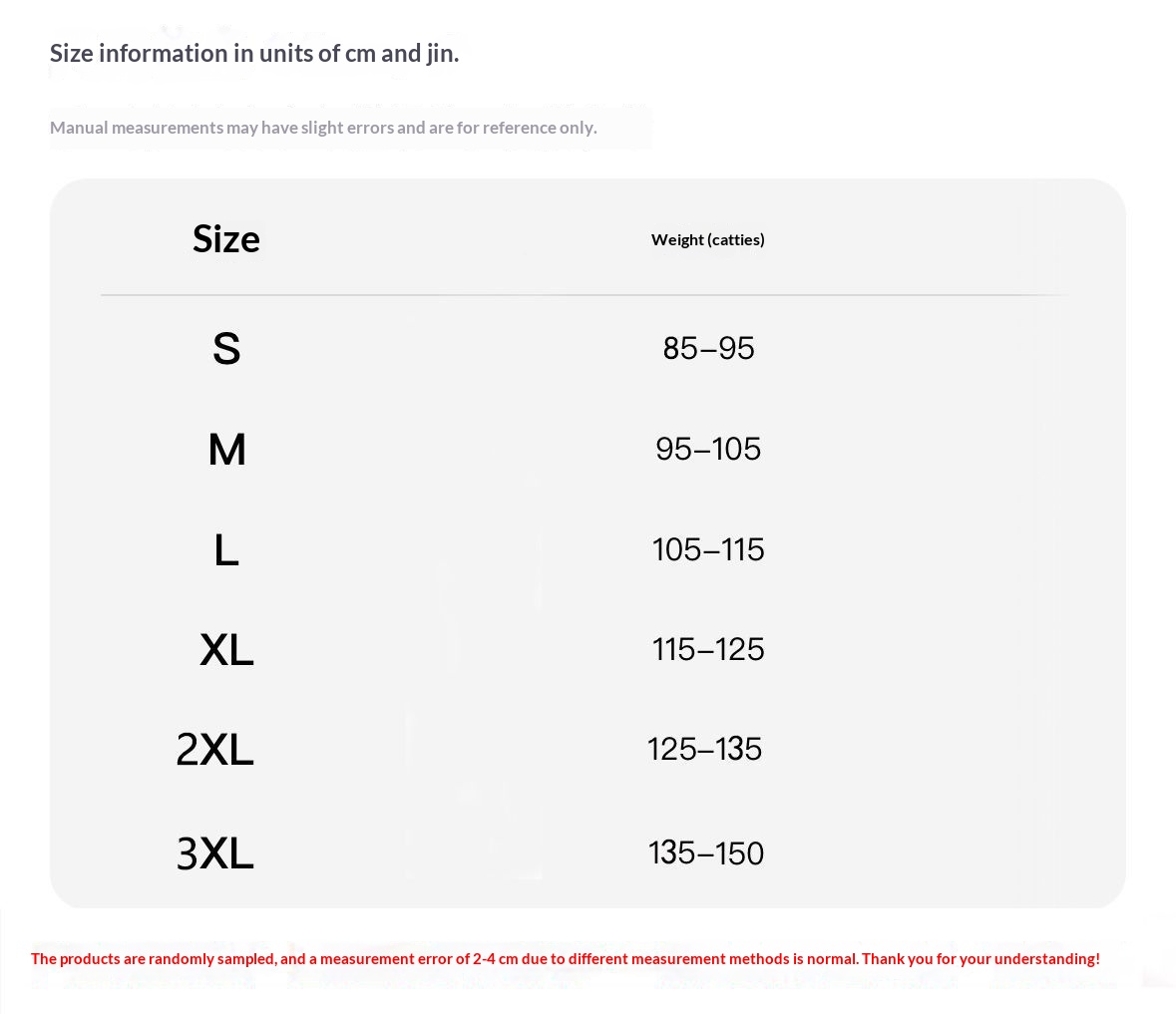
Task: Select the 'Size' column header
Action: (226, 239)
